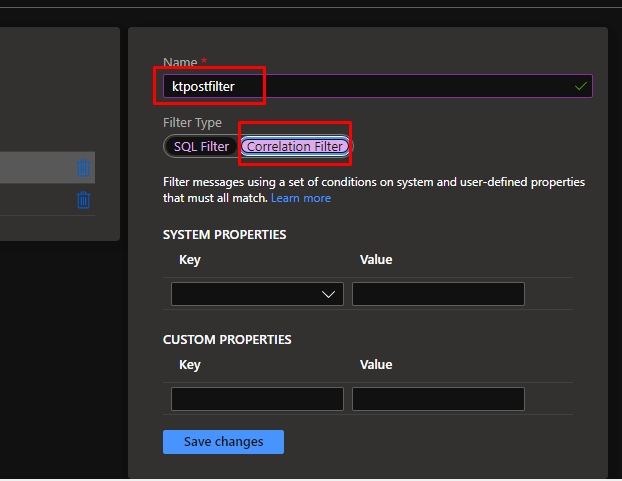Click the Name field containing ktpostfilter
This screenshot has height=481, width=622.
click(x=370, y=87)
